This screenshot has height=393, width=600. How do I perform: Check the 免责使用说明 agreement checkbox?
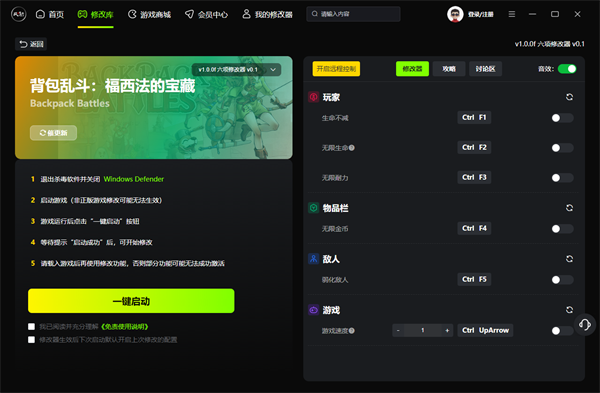[31, 326]
